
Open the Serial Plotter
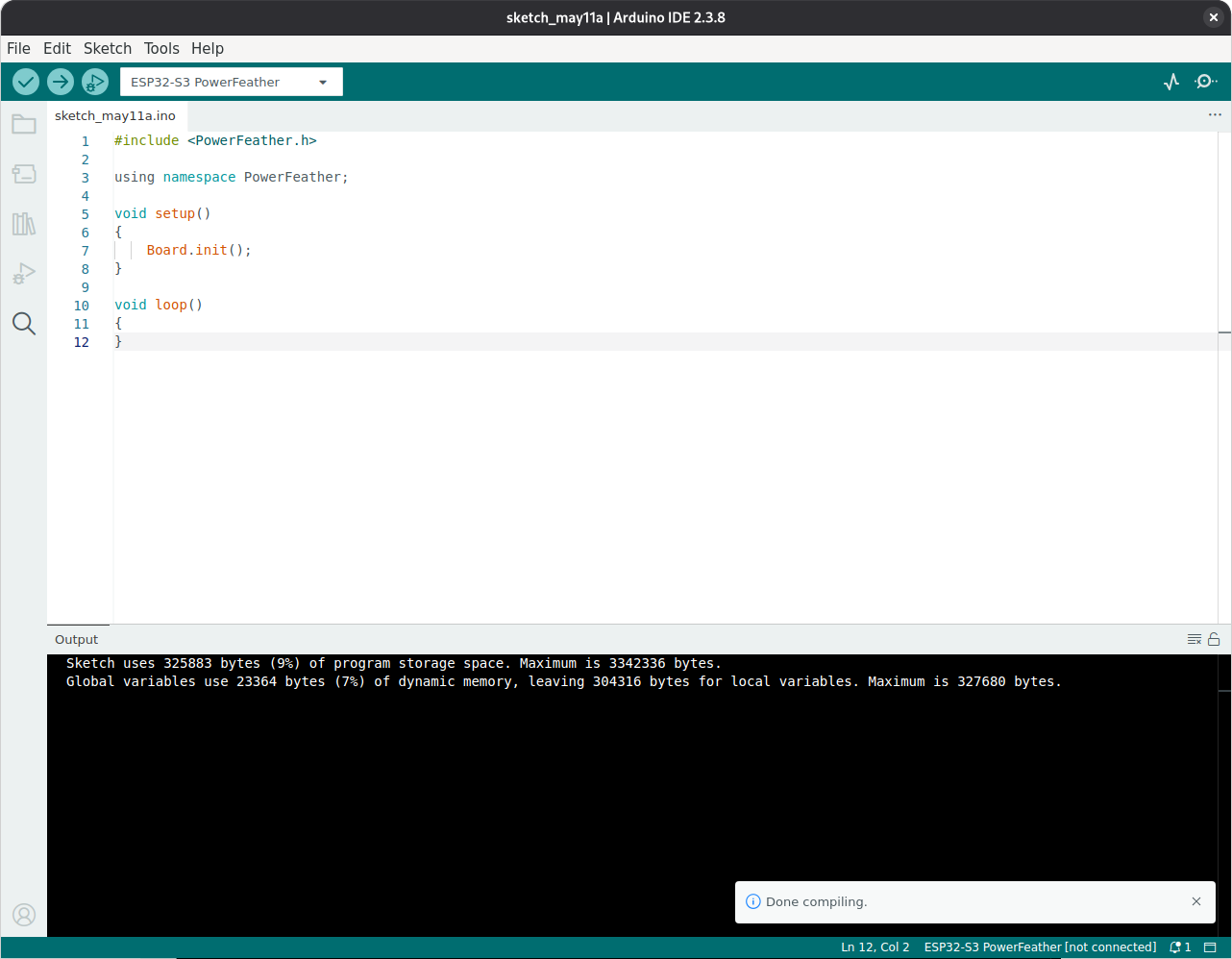coord(1171,82)
